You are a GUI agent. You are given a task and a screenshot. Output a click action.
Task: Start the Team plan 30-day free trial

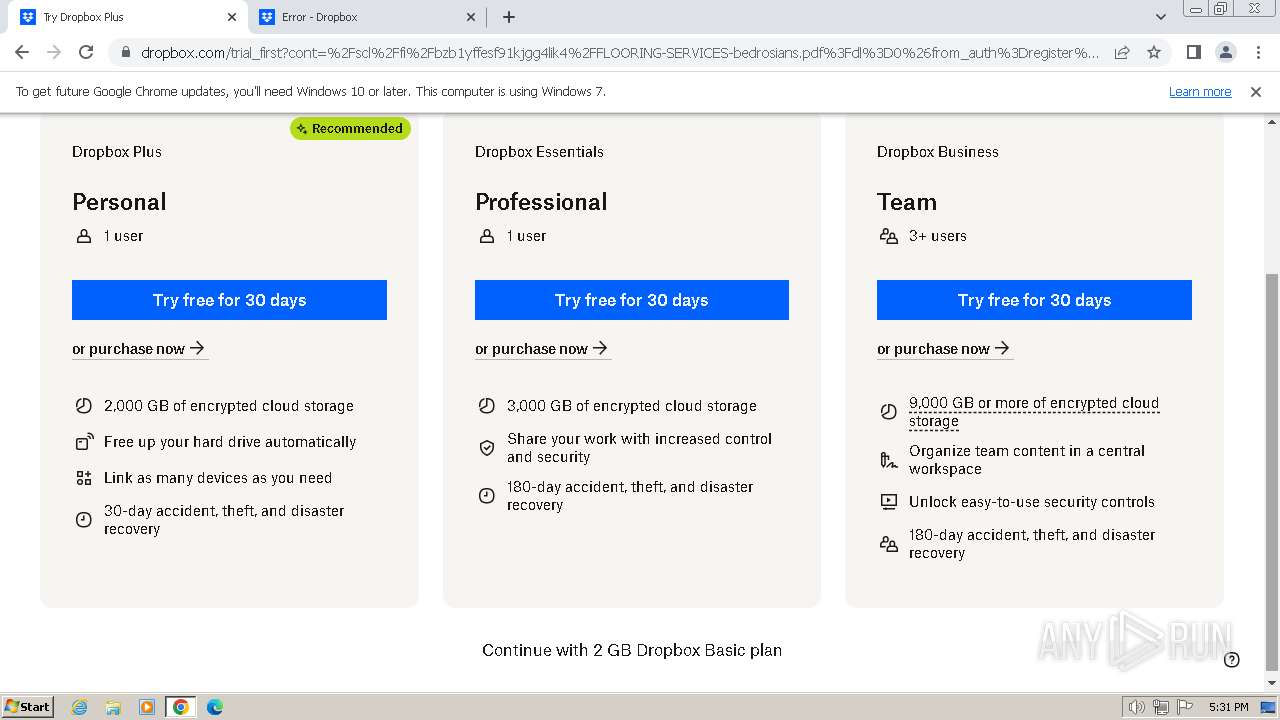1034,300
